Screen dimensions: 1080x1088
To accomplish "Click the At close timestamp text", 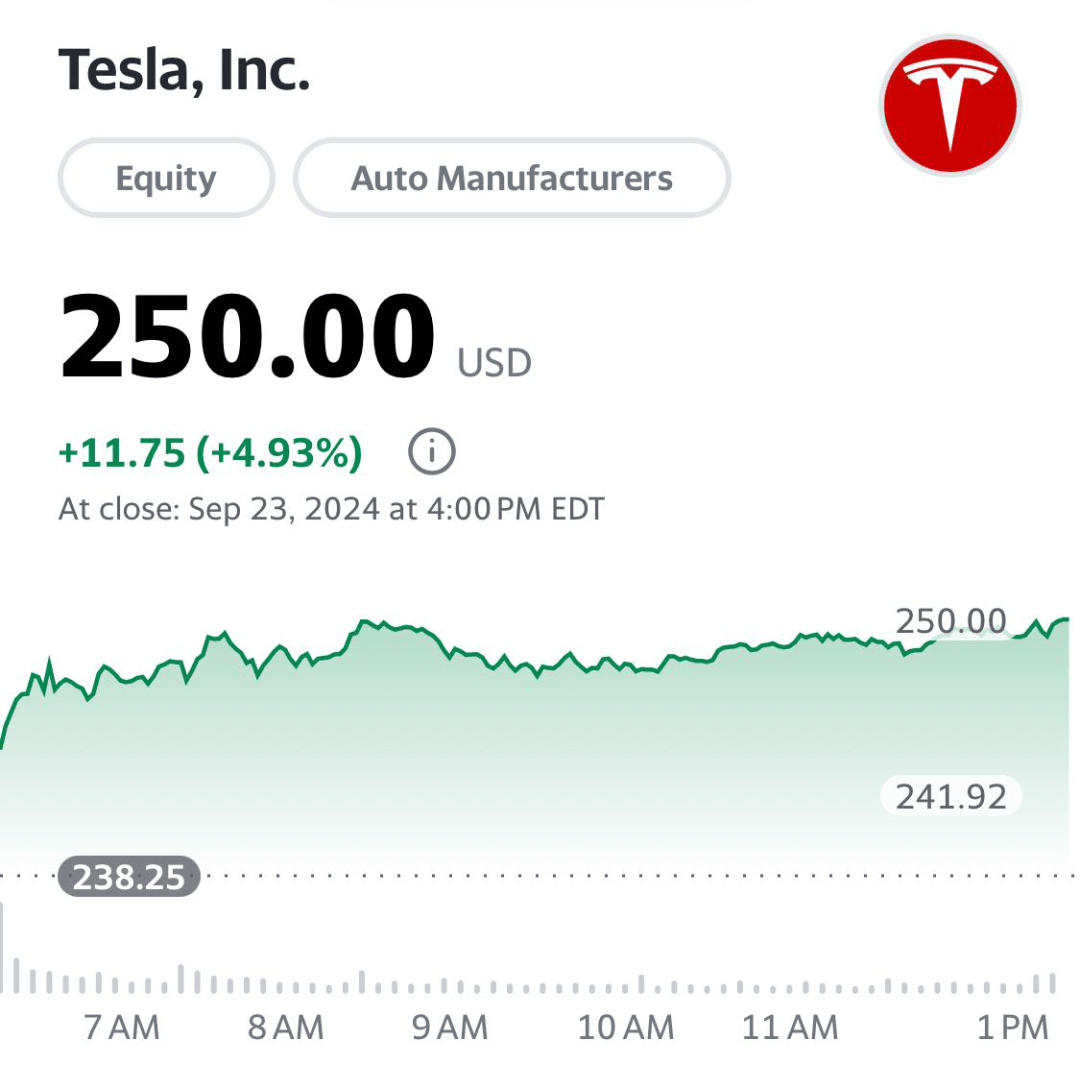I will [331, 509].
